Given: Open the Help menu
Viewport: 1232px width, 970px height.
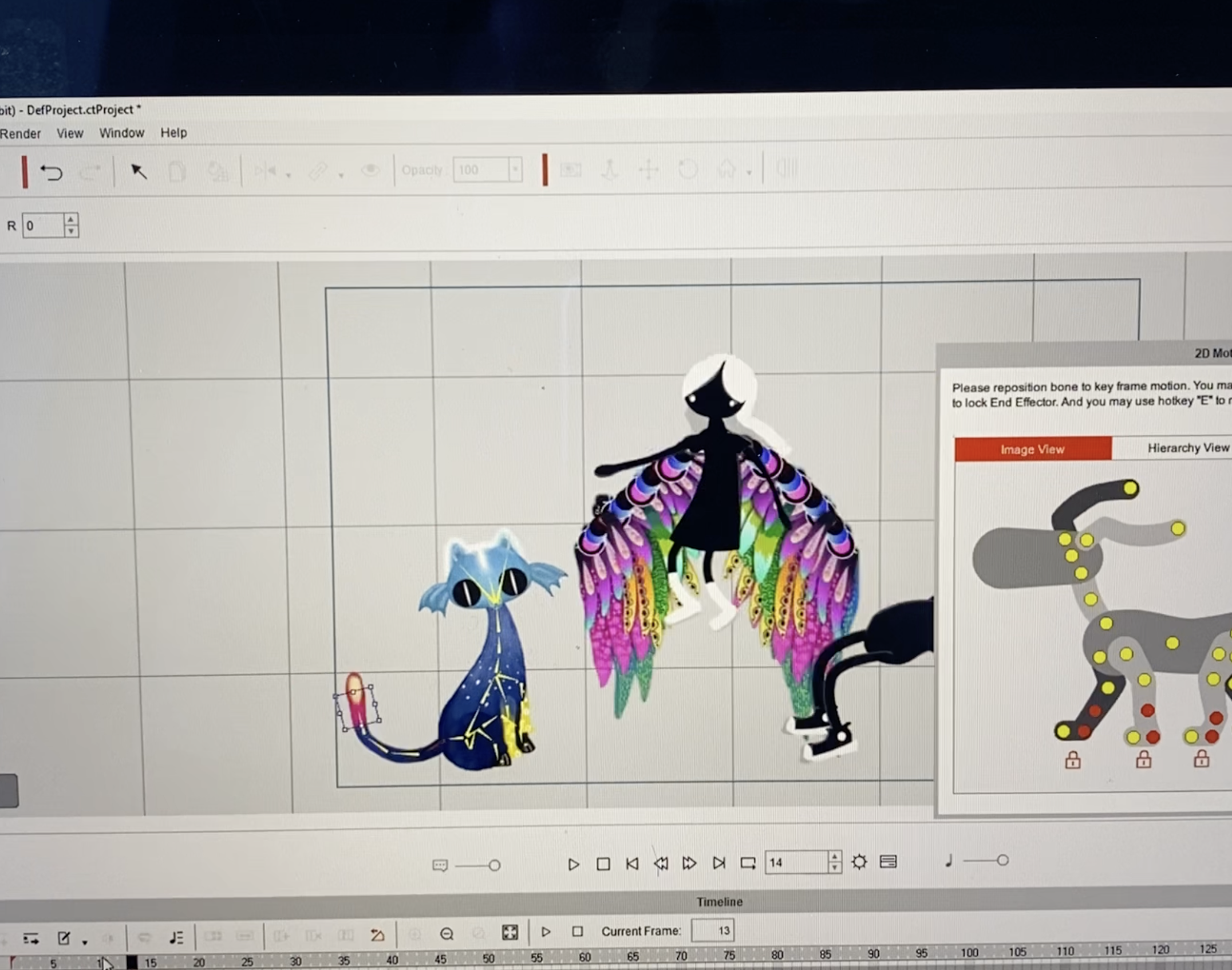Looking at the screenshot, I should pos(173,133).
